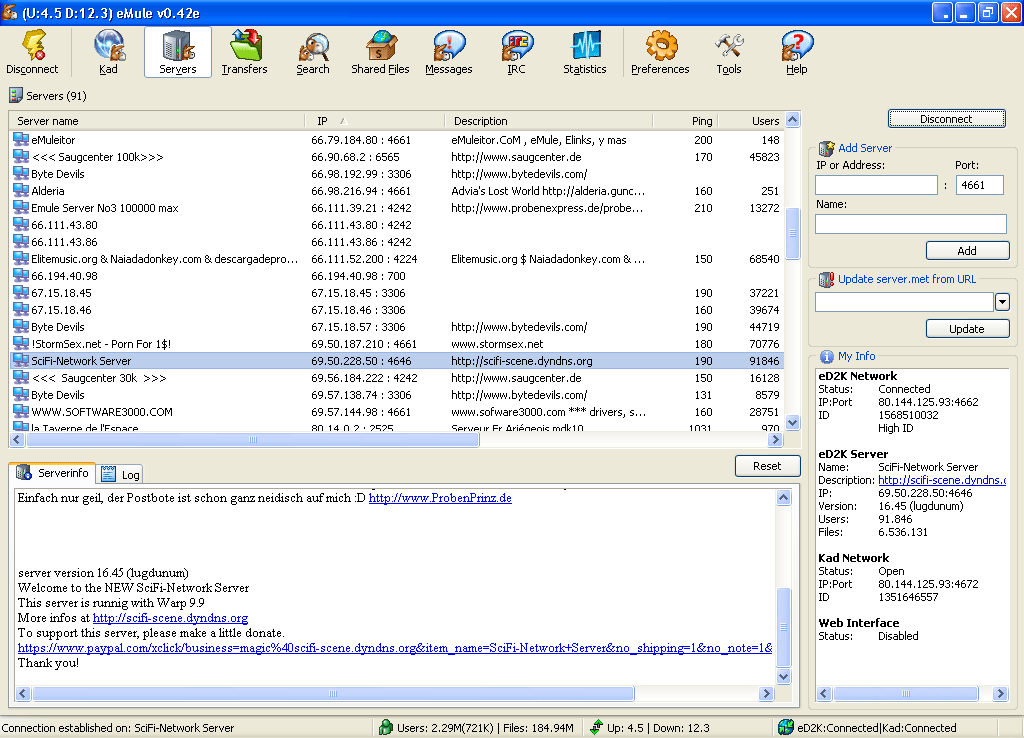
Task: Open the Description link in My Info
Action: [x=942, y=480]
